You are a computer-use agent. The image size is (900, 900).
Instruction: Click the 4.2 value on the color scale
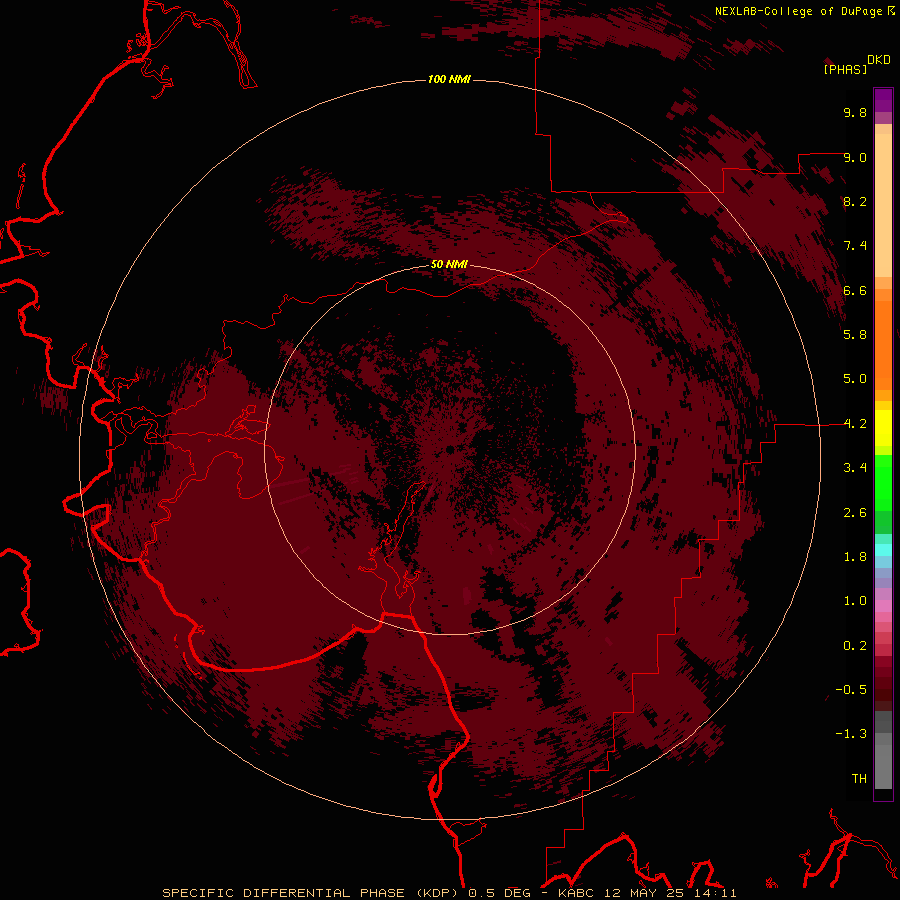coord(855,424)
